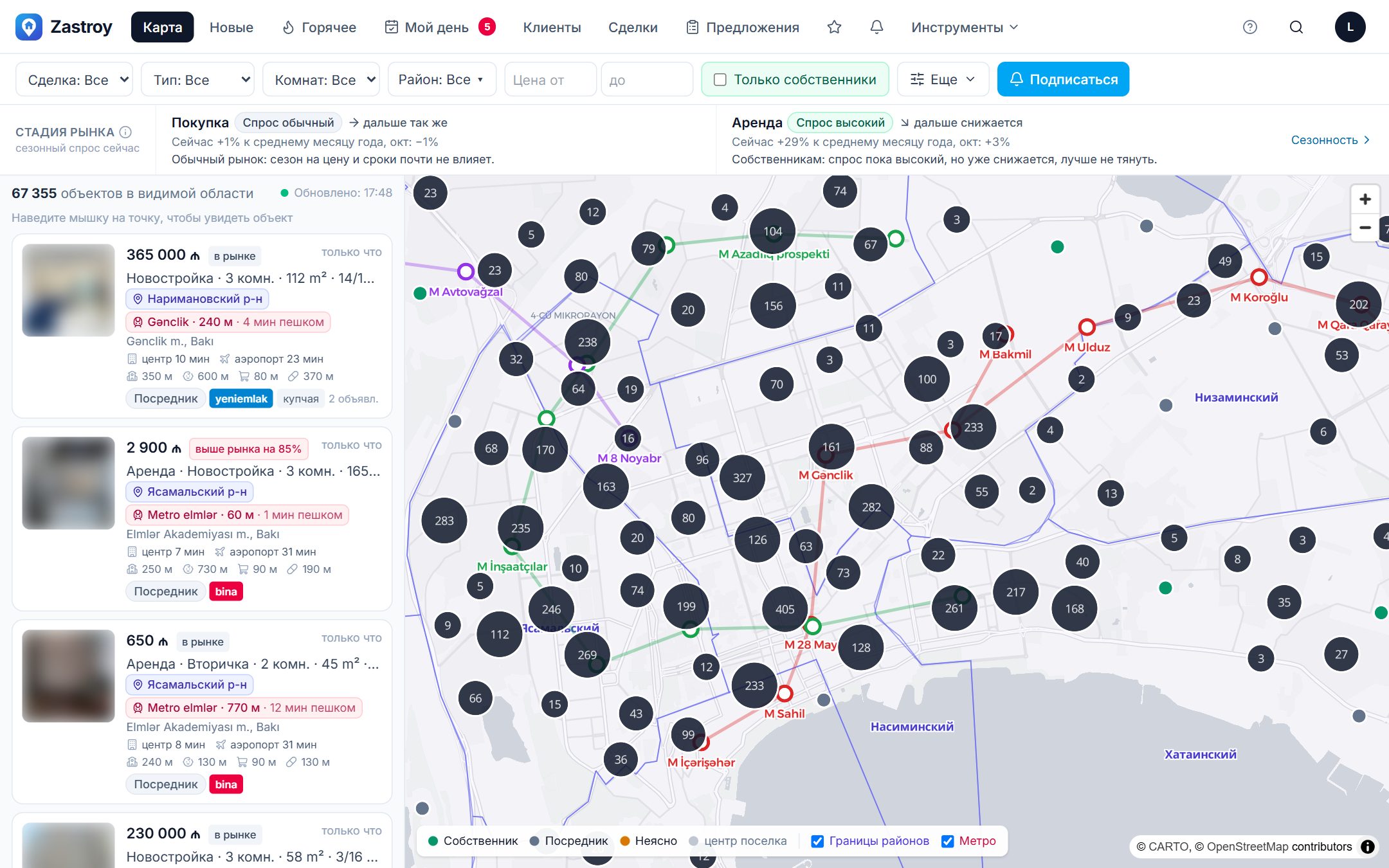Open the help question mark icon
Viewport: 1389px width, 868px height.
[1250, 27]
